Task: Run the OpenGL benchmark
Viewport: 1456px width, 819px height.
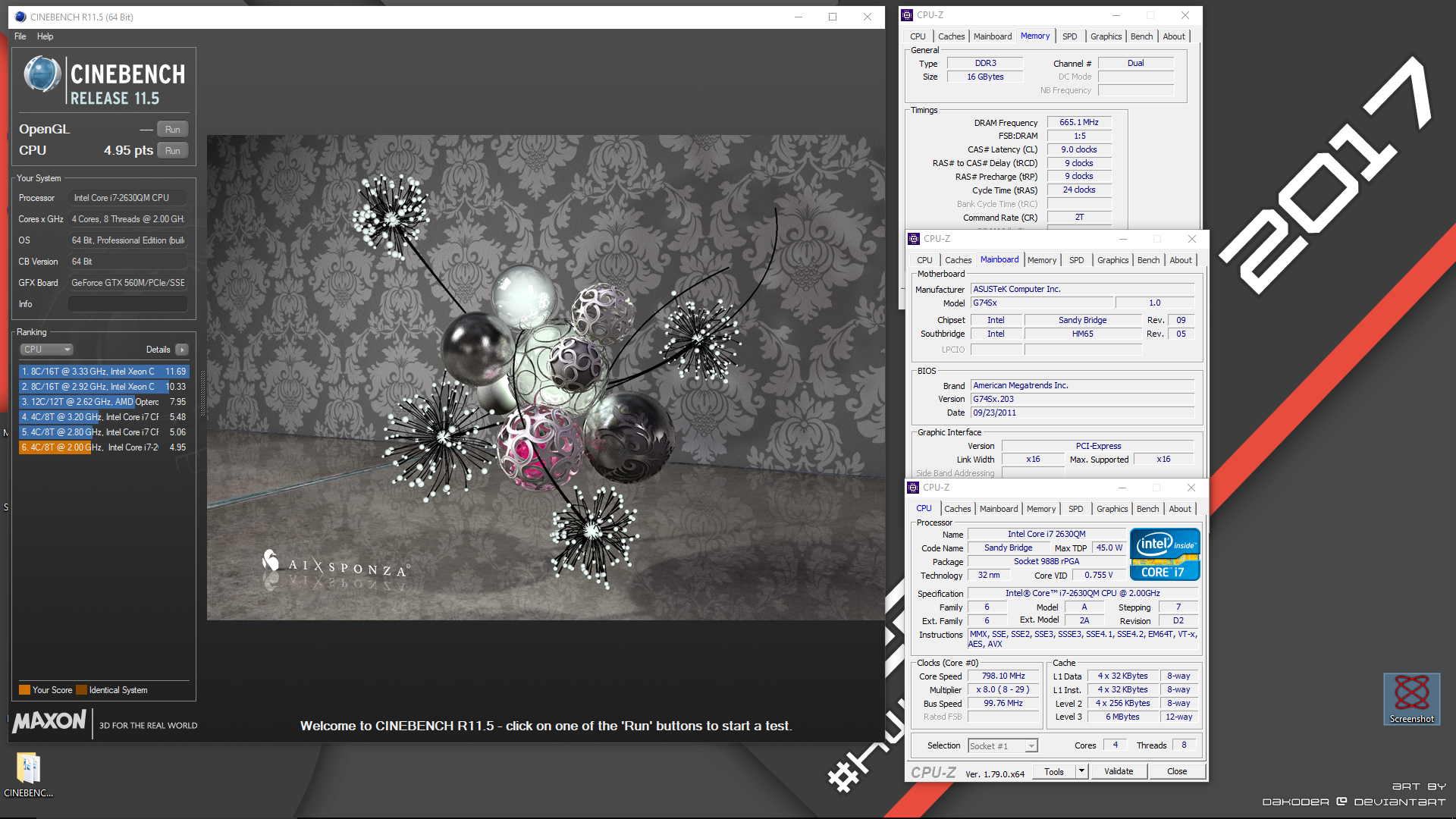Action: point(172,130)
